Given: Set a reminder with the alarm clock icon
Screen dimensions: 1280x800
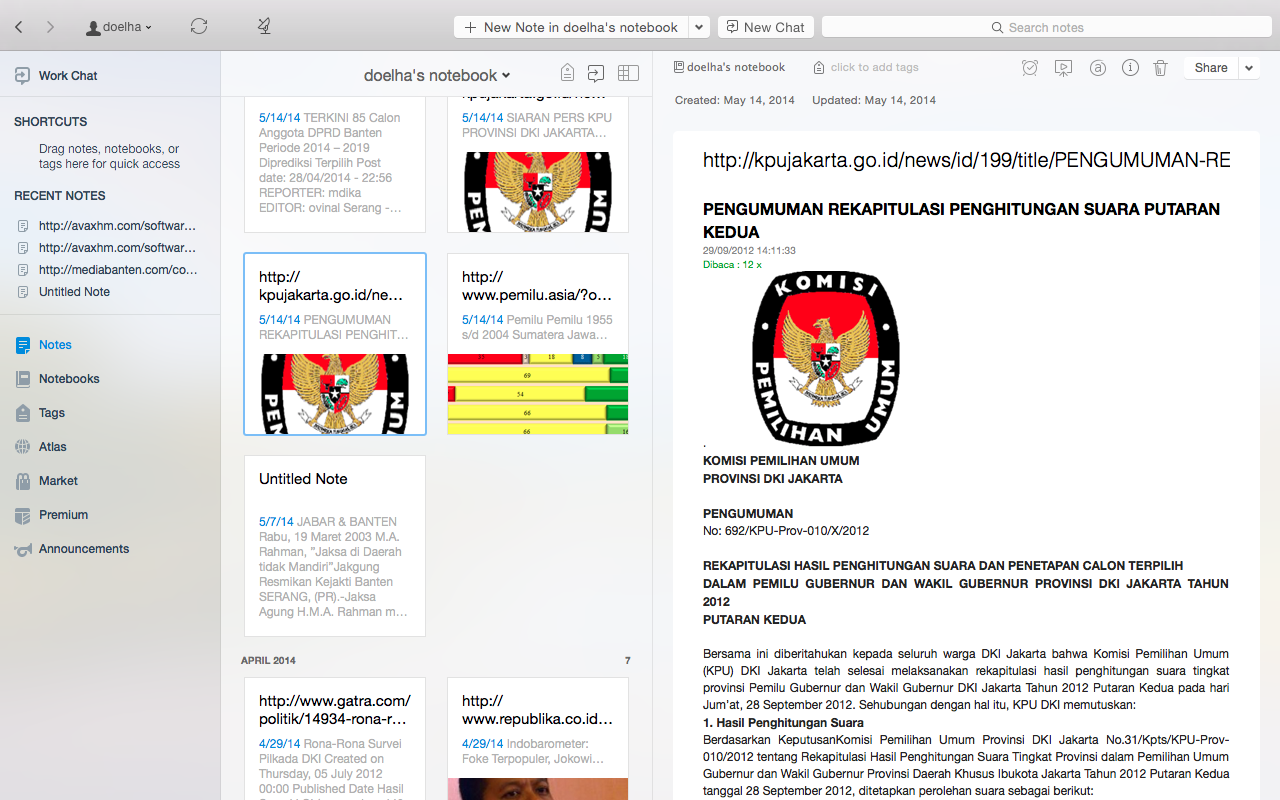Looking at the screenshot, I should (1030, 68).
